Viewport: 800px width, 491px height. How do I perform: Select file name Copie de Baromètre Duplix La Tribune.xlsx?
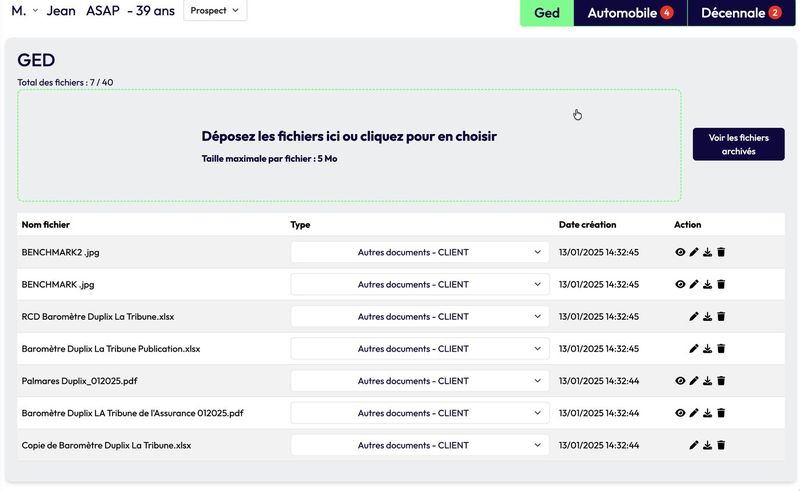click(106, 445)
